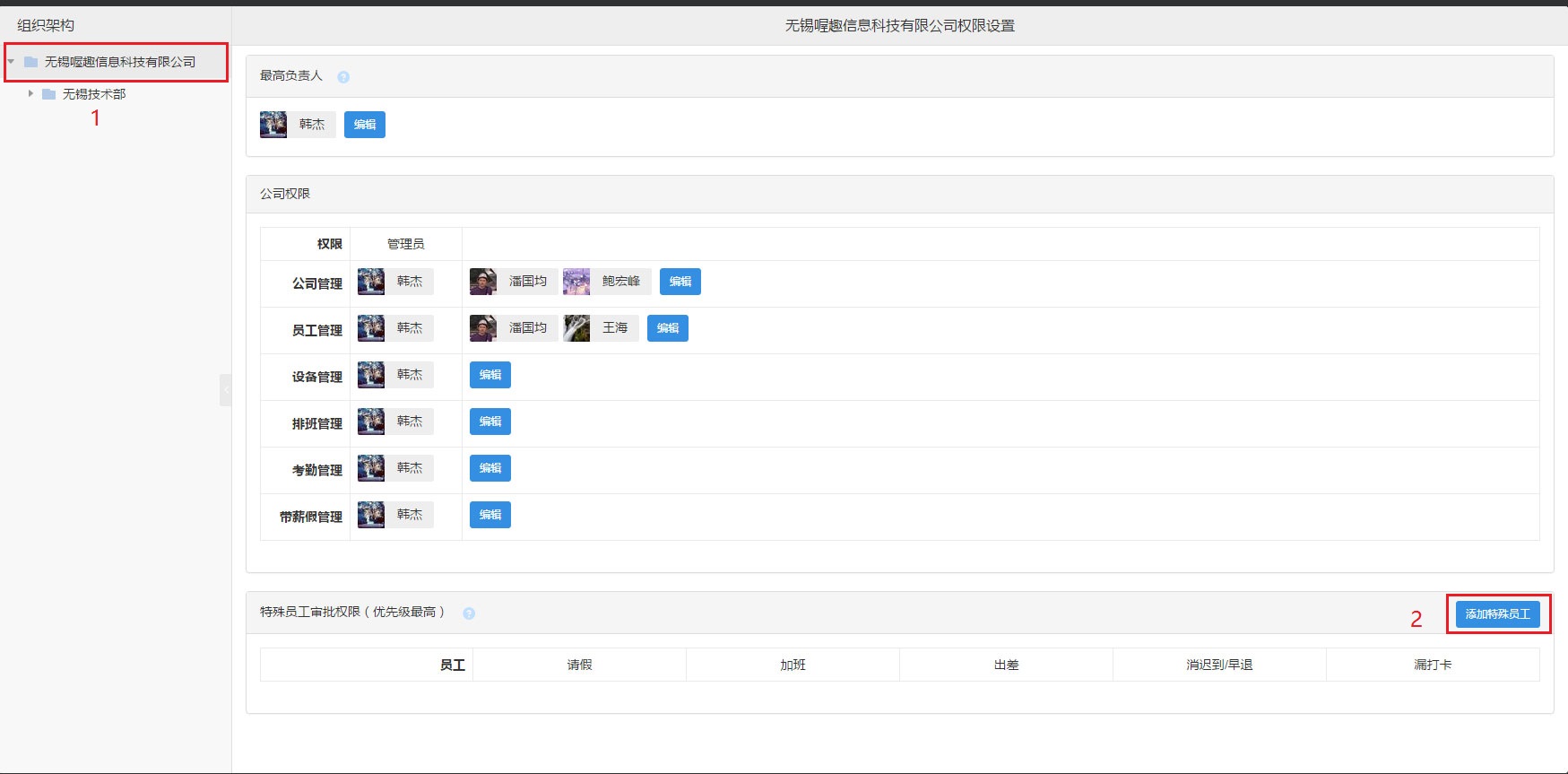
Task: Edit 设备管理 permission members
Action: click(x=490, y=375)
